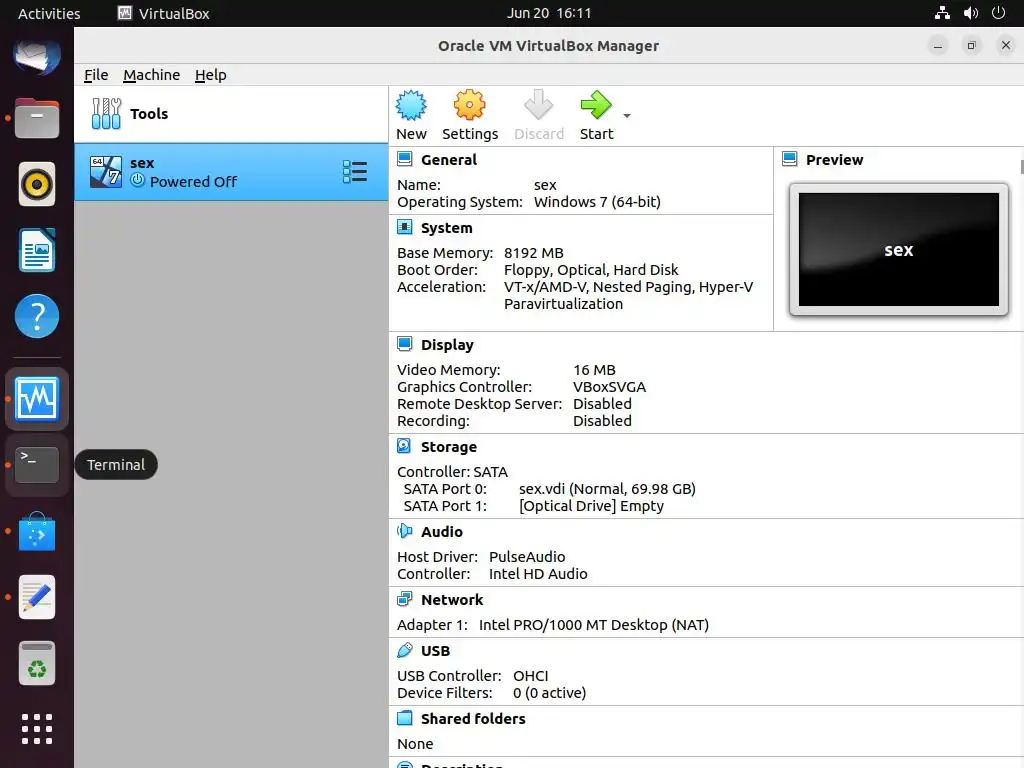Click the New virtual machine icon
The image size is (1024, 768).
tap(411, 106)
